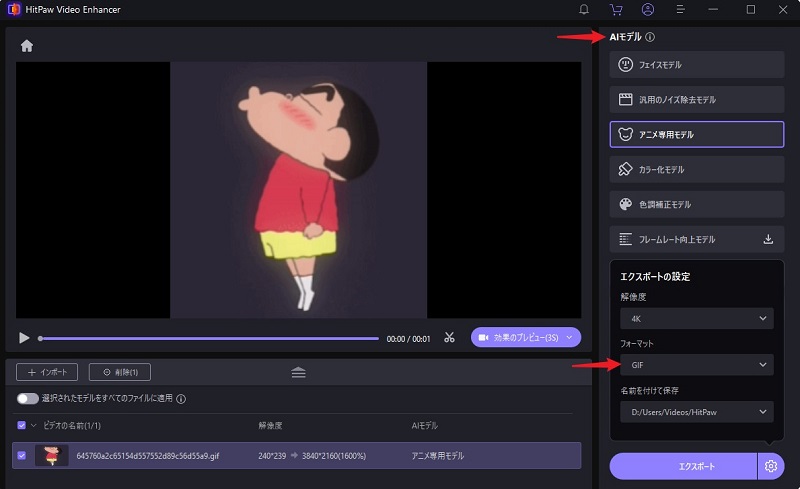
Task: Click the 解像度 column header
Action: (x=270, y=425)
